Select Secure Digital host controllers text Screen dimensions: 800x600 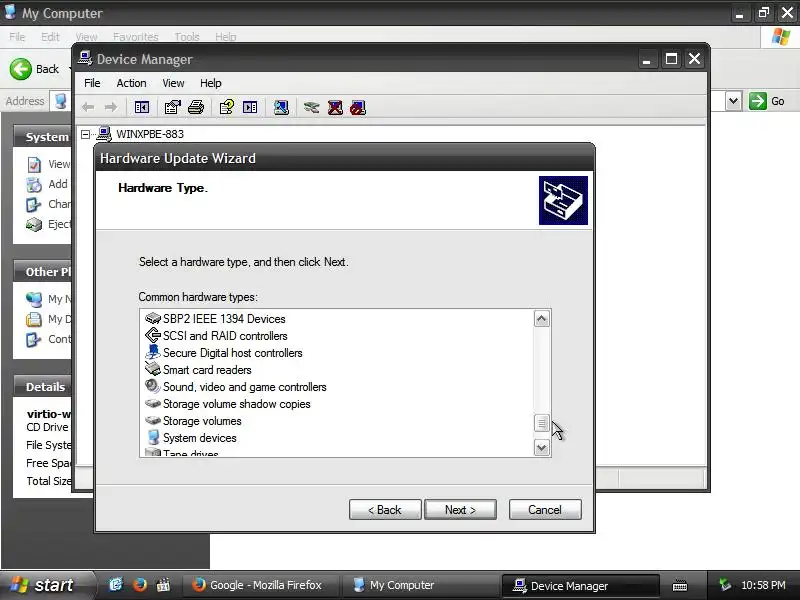pyautogui.click(x=233, y=353)
